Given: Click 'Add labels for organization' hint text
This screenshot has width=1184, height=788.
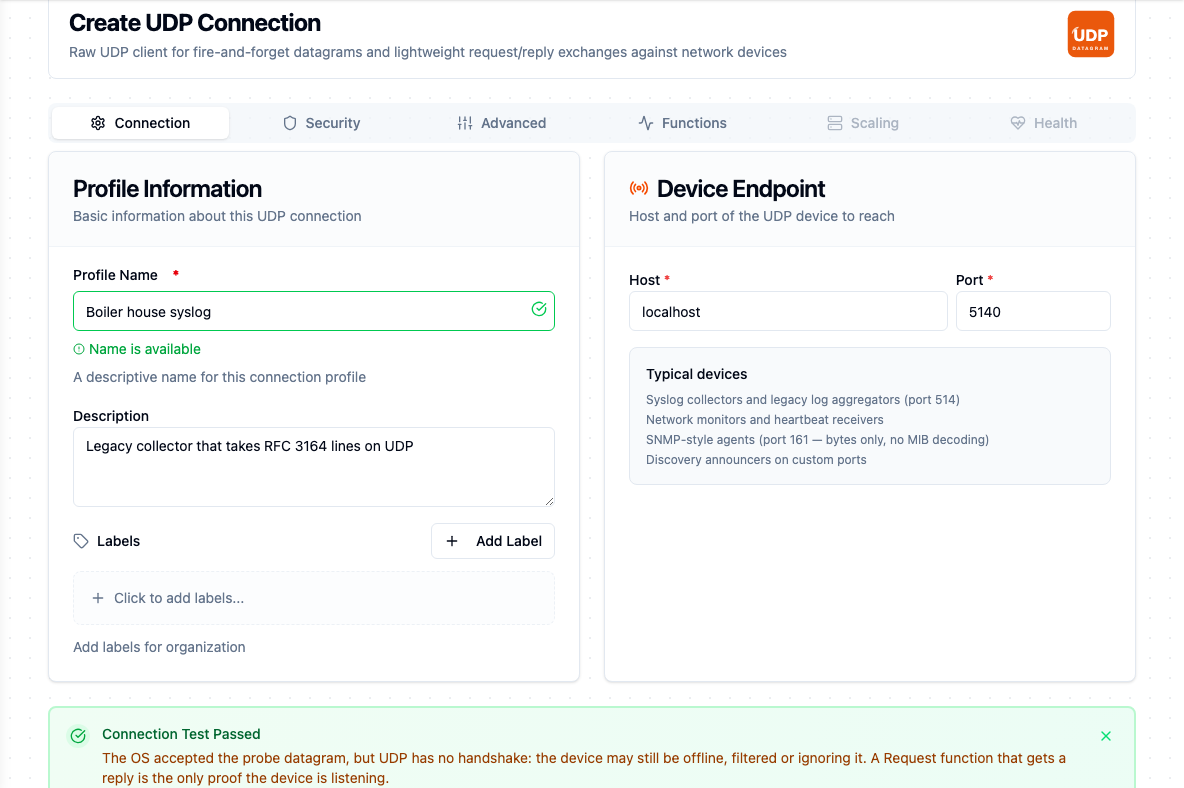Looking at the screenshot, I should [159, 647].
